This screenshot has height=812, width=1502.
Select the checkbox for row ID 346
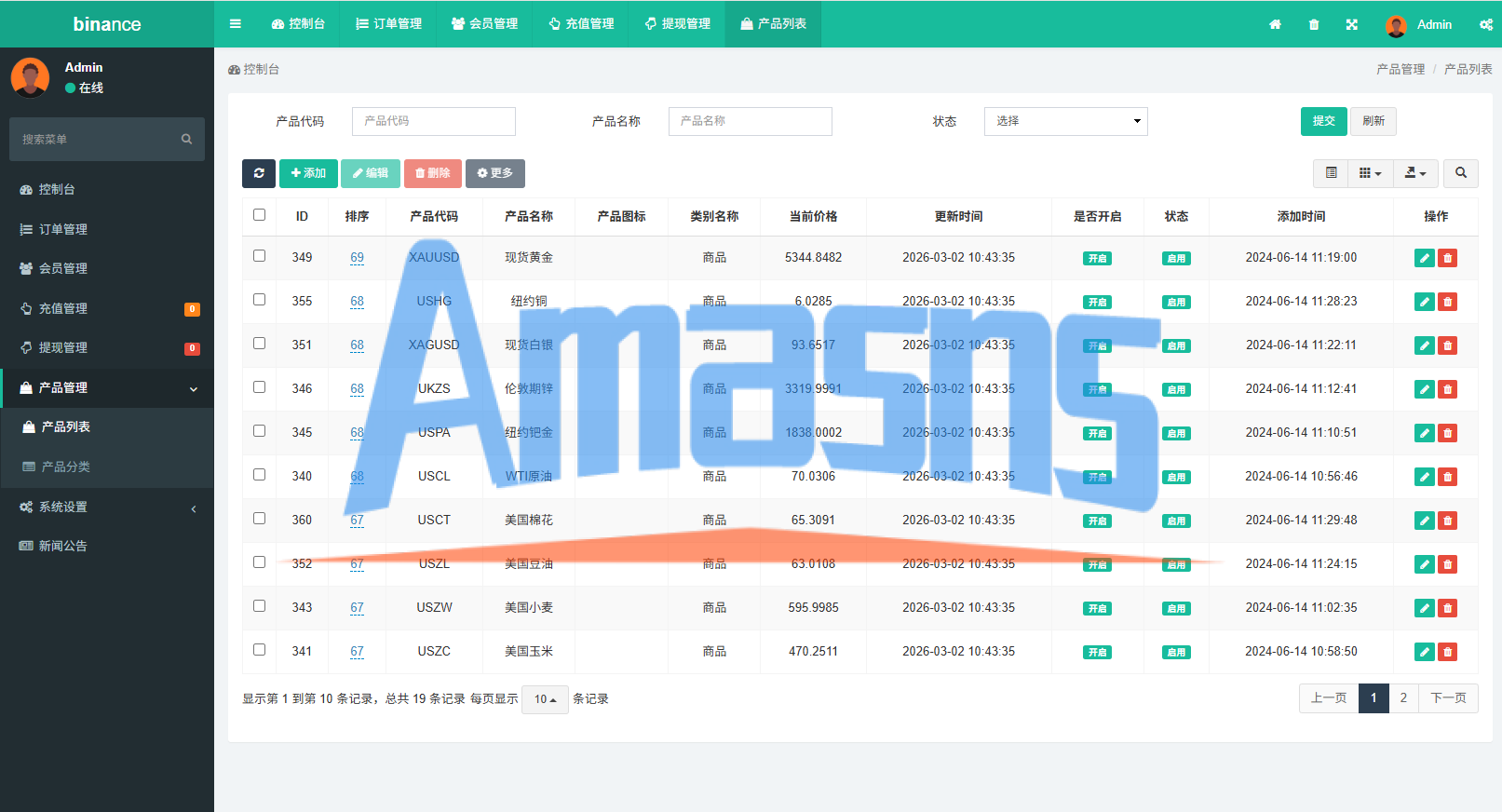[259, 387]
